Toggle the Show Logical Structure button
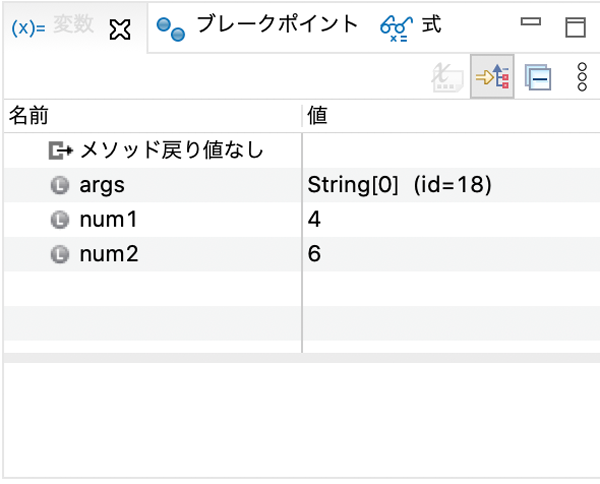The image size is (600, 484). 492,77
